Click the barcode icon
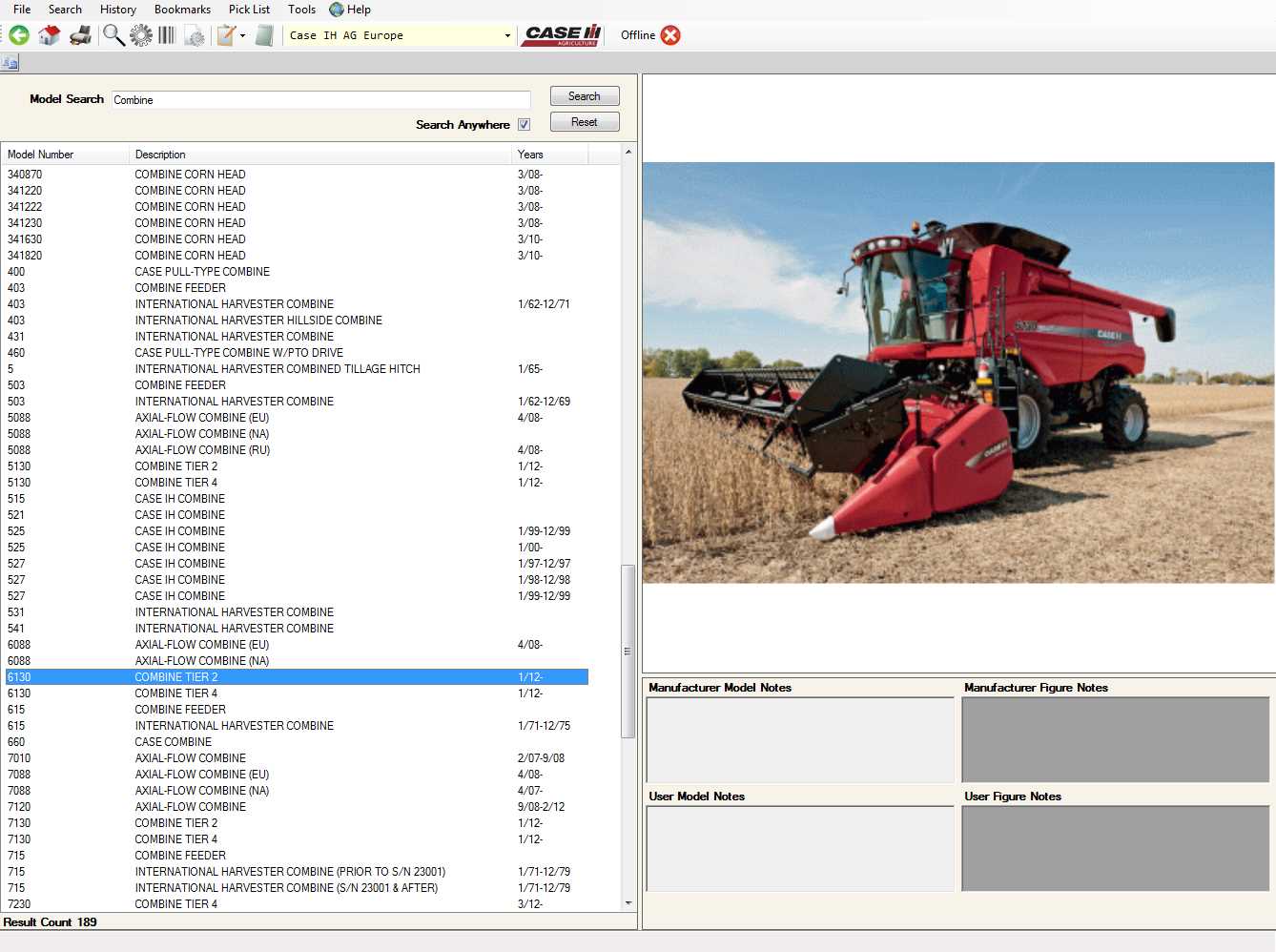This screenshot has width=1276, height=952. pyautogui.click(x=167, y=35)
